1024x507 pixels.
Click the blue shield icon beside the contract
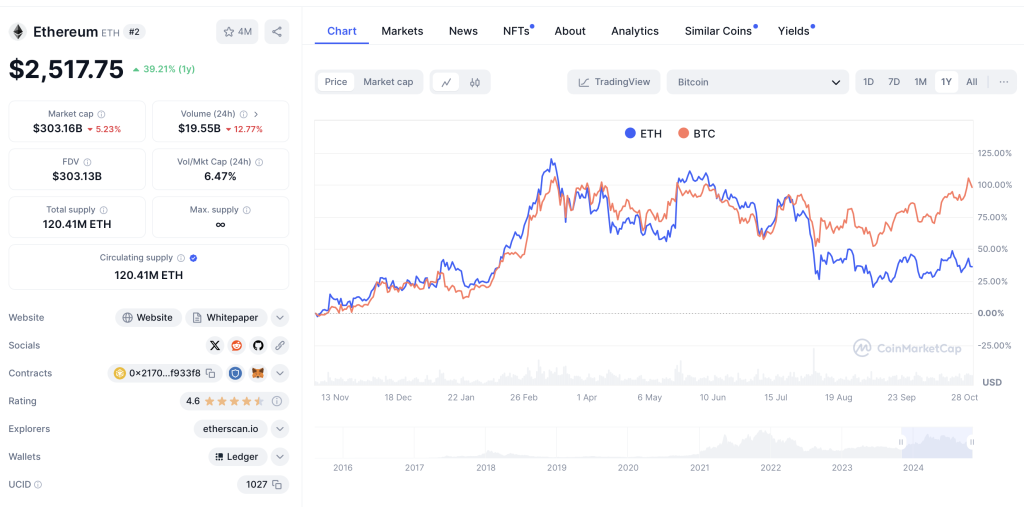coord(235,374)
